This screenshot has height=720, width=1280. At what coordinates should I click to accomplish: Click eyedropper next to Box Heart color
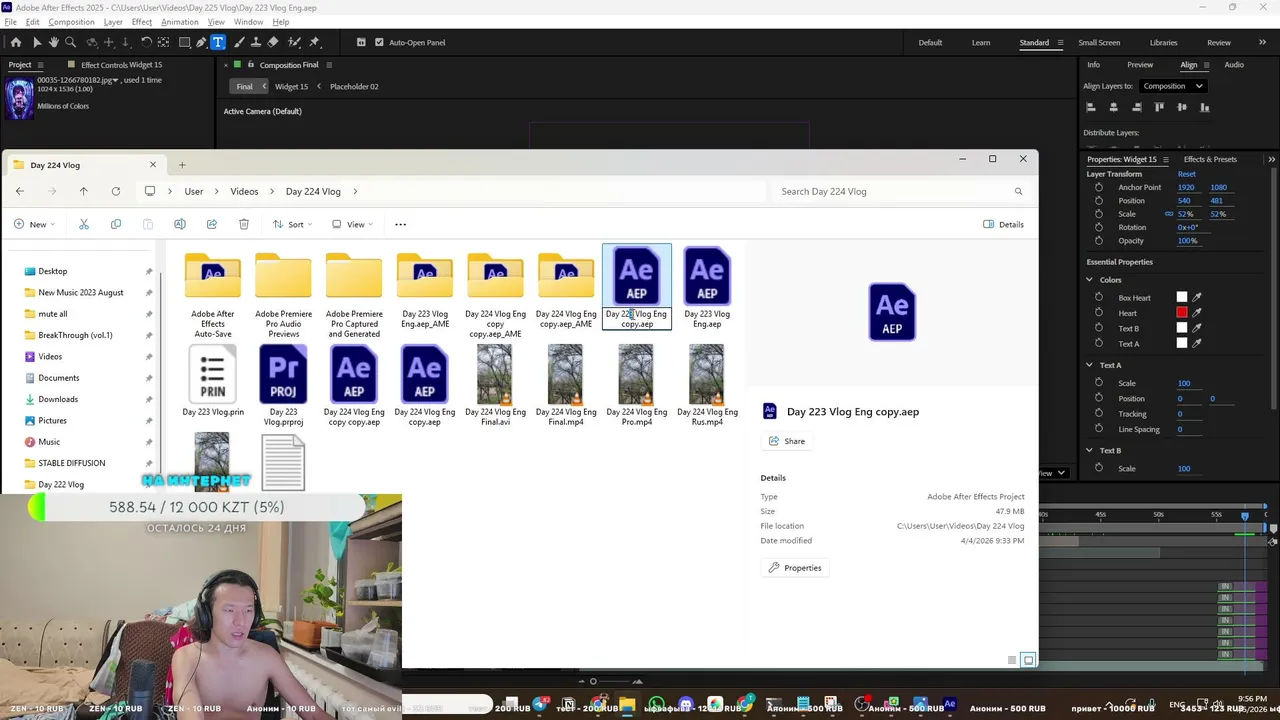1197,297
